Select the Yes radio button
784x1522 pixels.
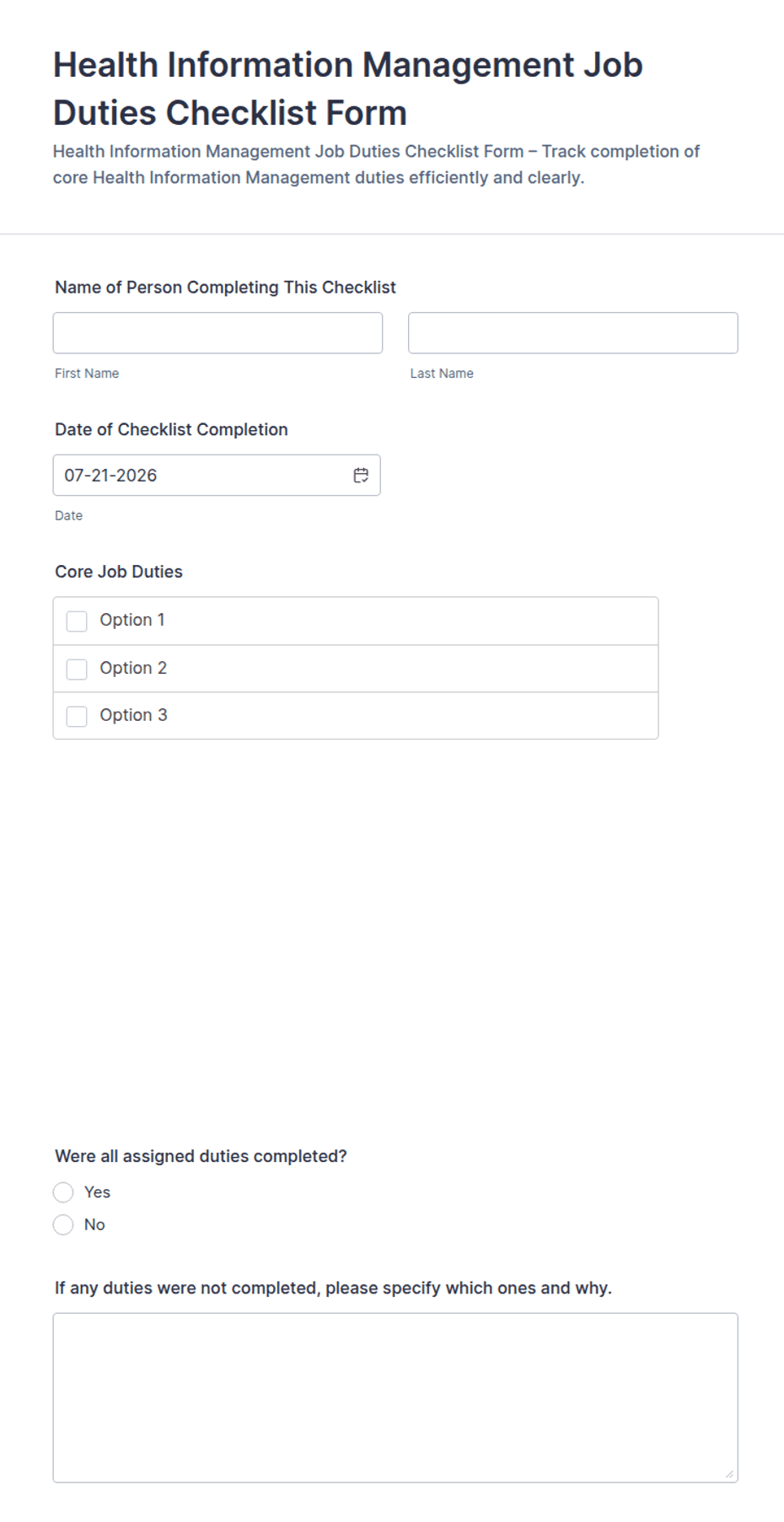coord(63,1192)
